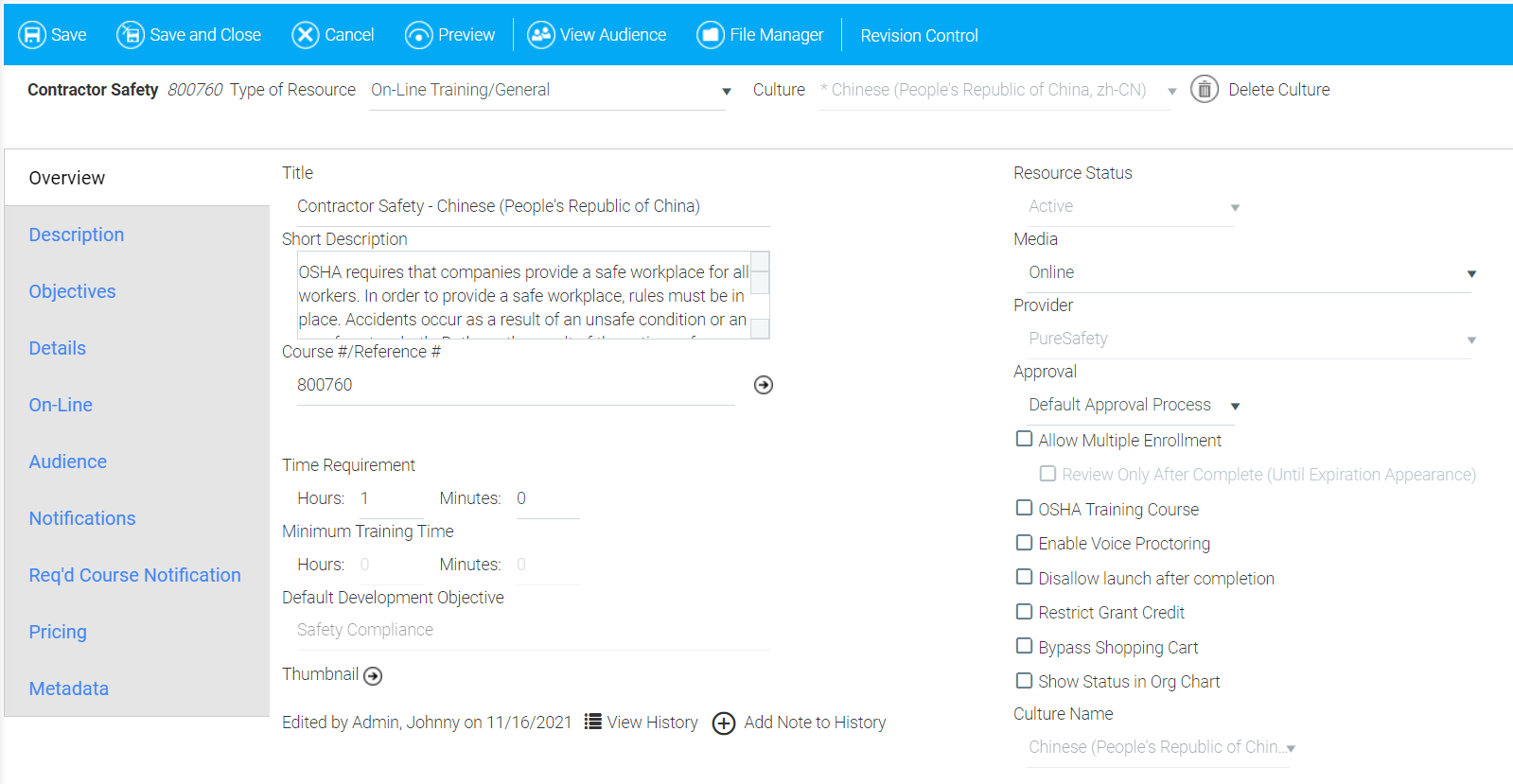Click the Title text field
Image resolution: width=1513 pixels, height=784 pixels.
tap(525, 206)
